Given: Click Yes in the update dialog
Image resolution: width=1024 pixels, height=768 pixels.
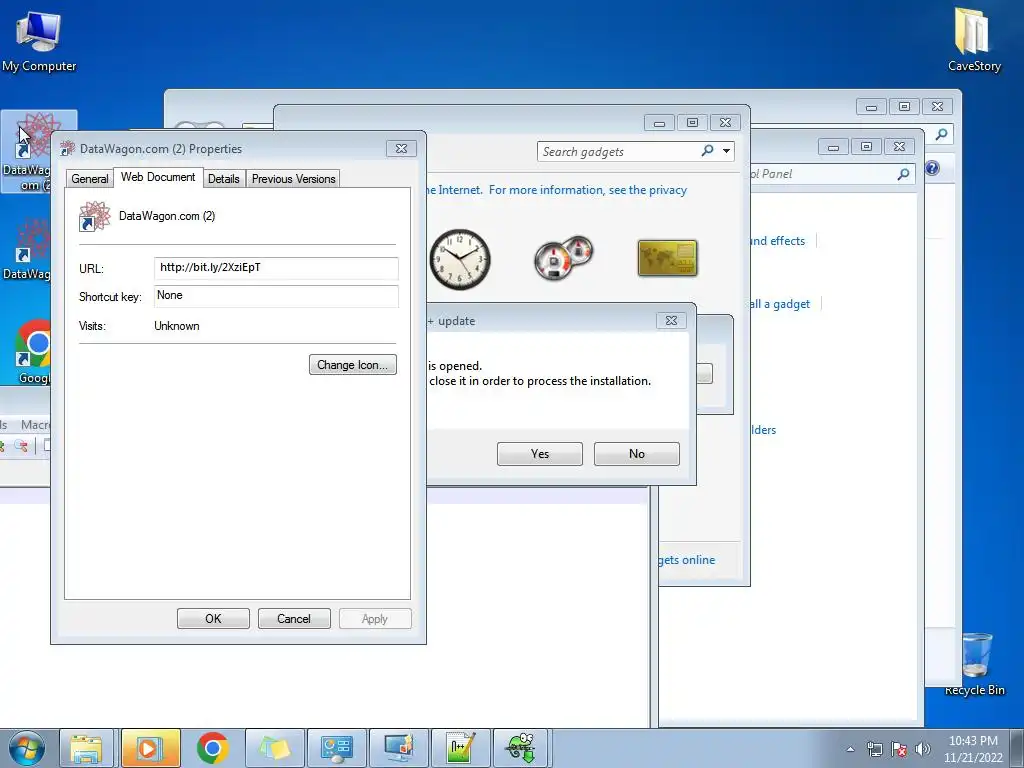Looking at the screenshot, I should point(539,454).
